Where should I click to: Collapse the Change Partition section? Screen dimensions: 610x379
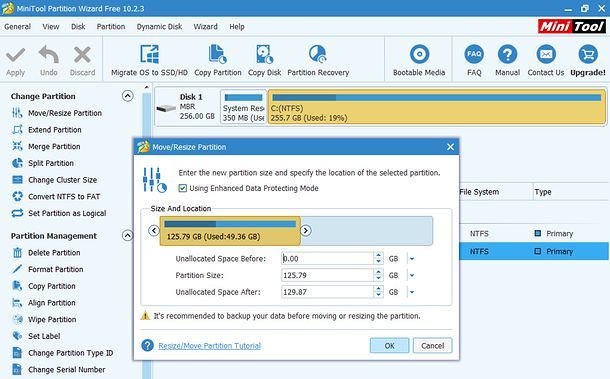pos(128,96)
